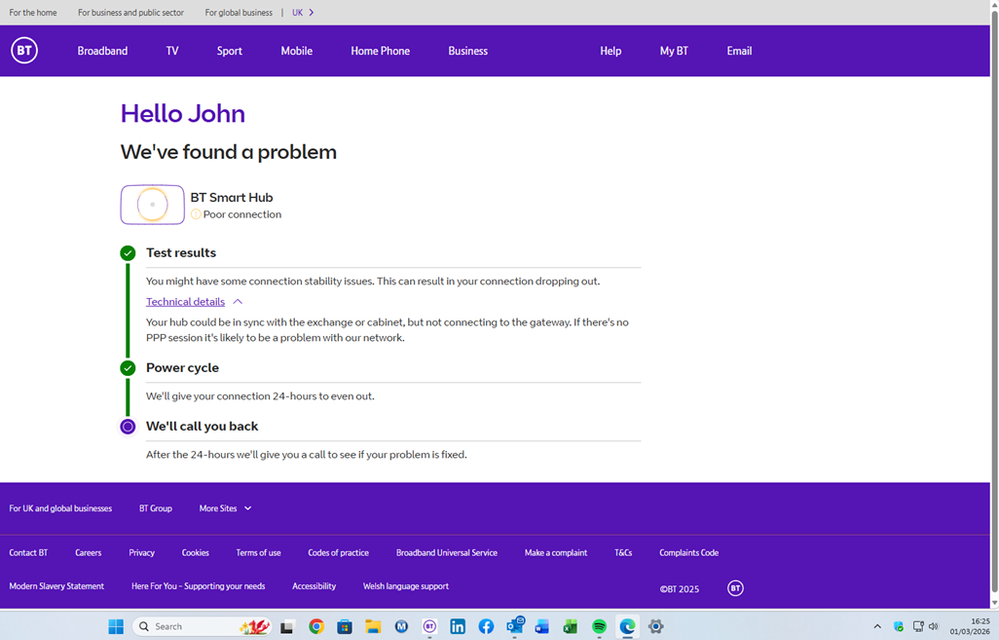Select the For the home tab

(x=33, y=12)
